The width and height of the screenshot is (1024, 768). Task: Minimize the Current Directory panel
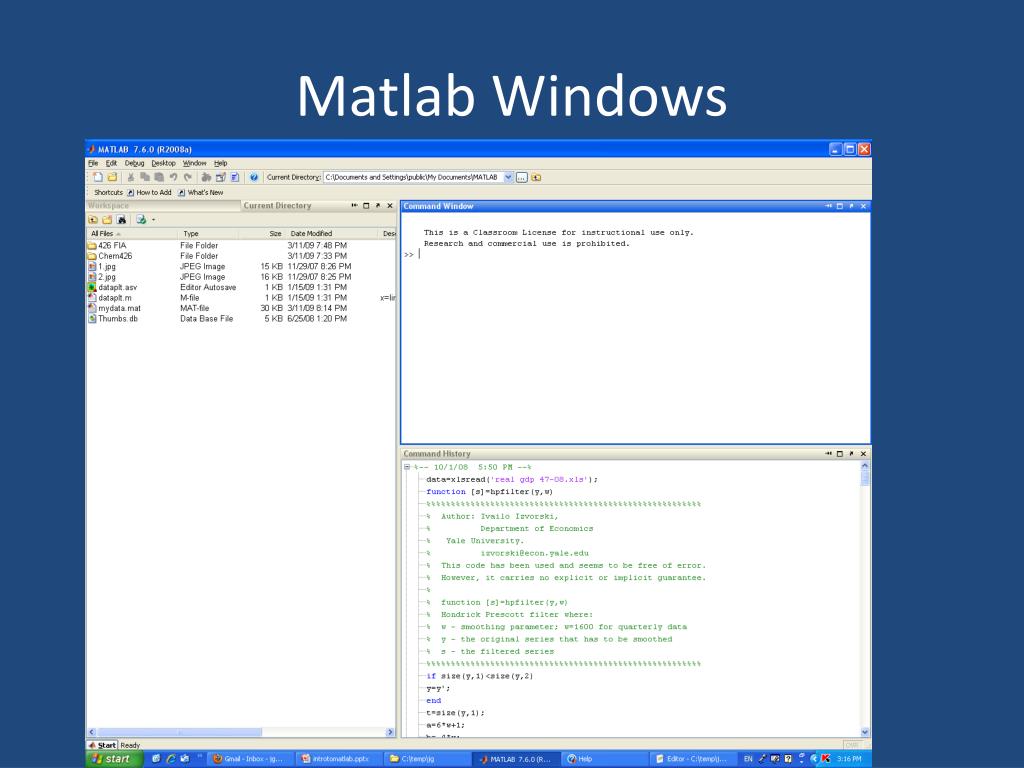[355, 206]
